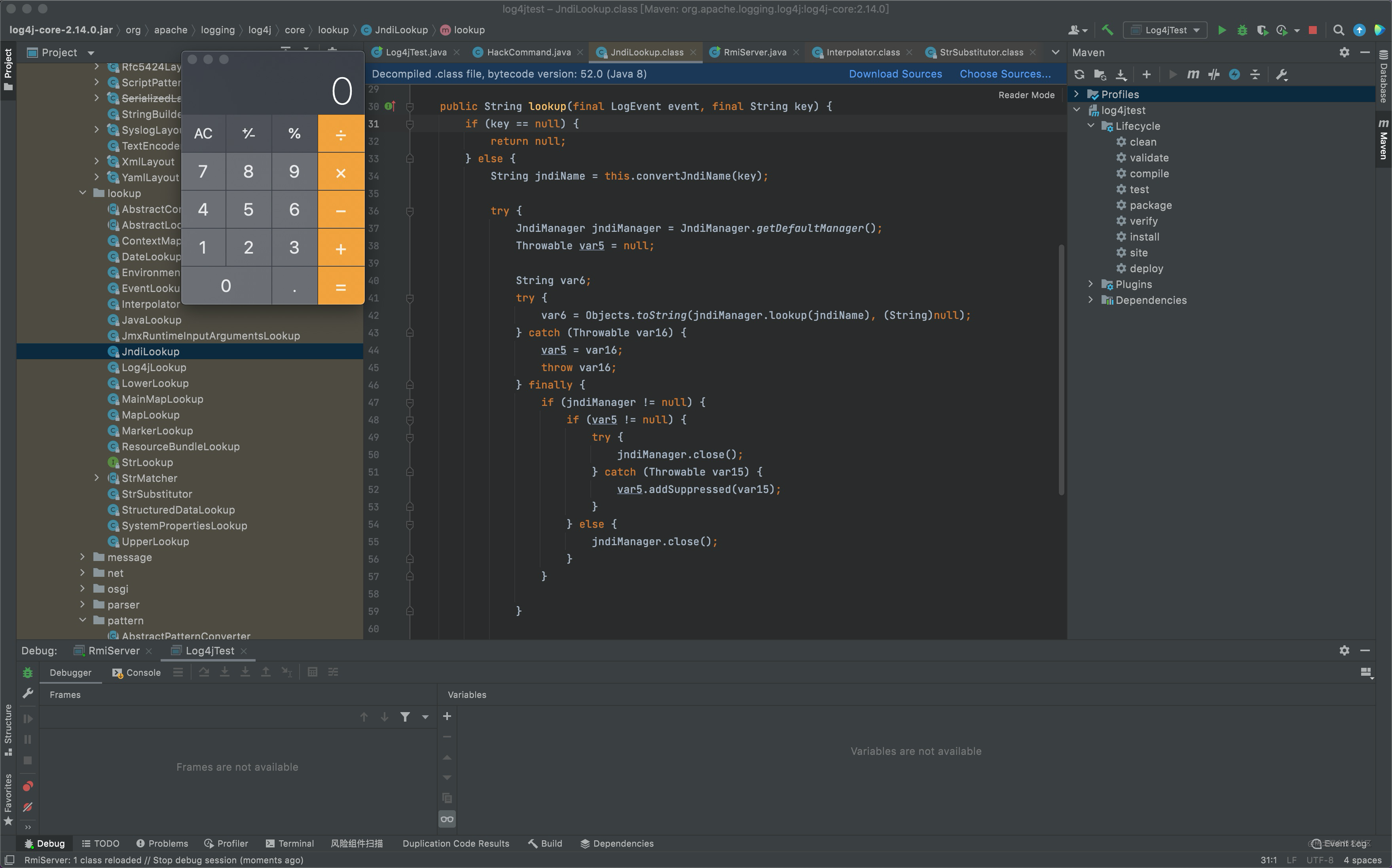Toggle Maven Offline Mode icon
Screen dimensions: 1392x868
tap(1214, 75)
